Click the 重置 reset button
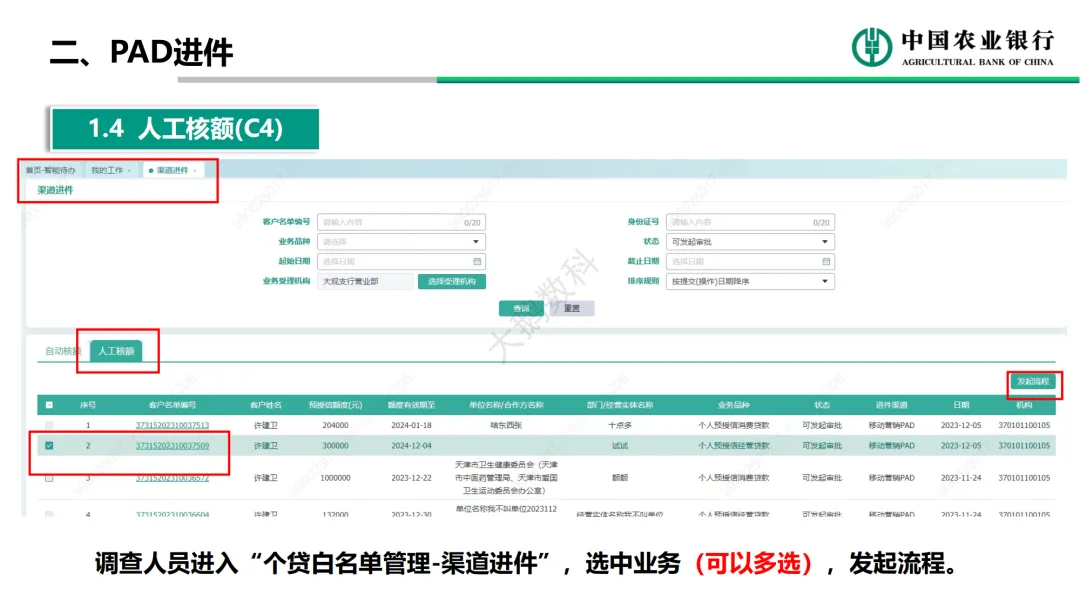This screenshot has height=608, width=1080. pyautogui.click(x=571, y=308)
